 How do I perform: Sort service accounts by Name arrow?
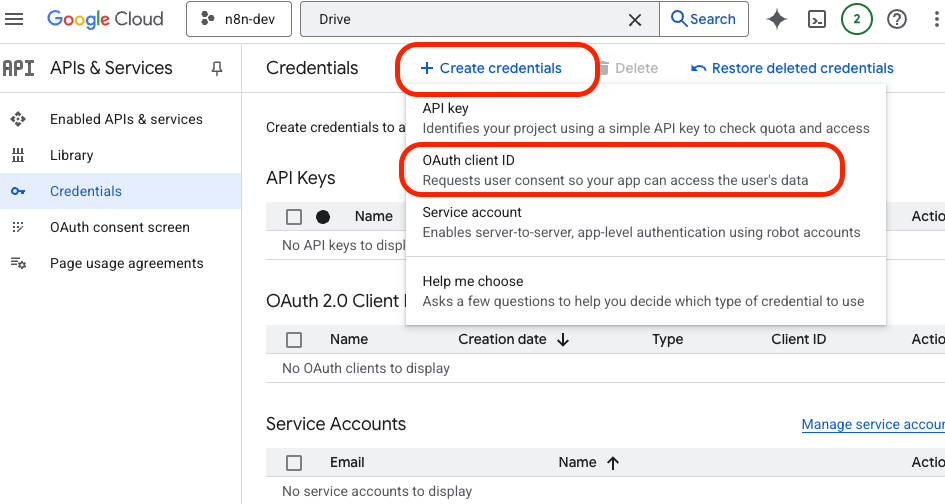click(x=613, y=463)
